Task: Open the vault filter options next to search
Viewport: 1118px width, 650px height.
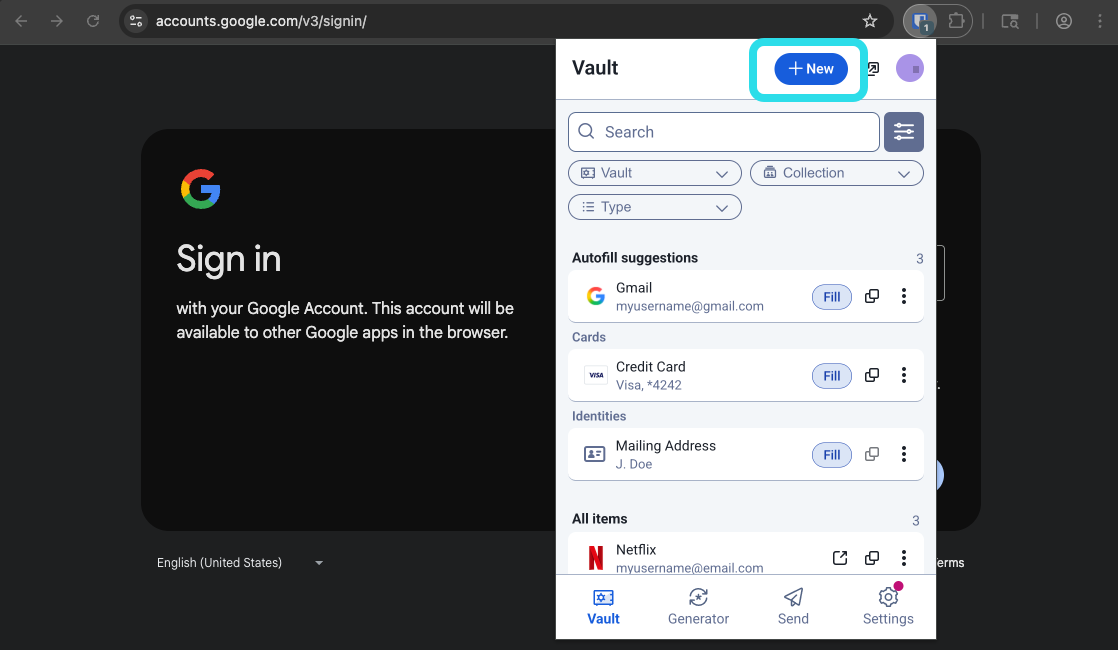Action: (x=903, y=131)
